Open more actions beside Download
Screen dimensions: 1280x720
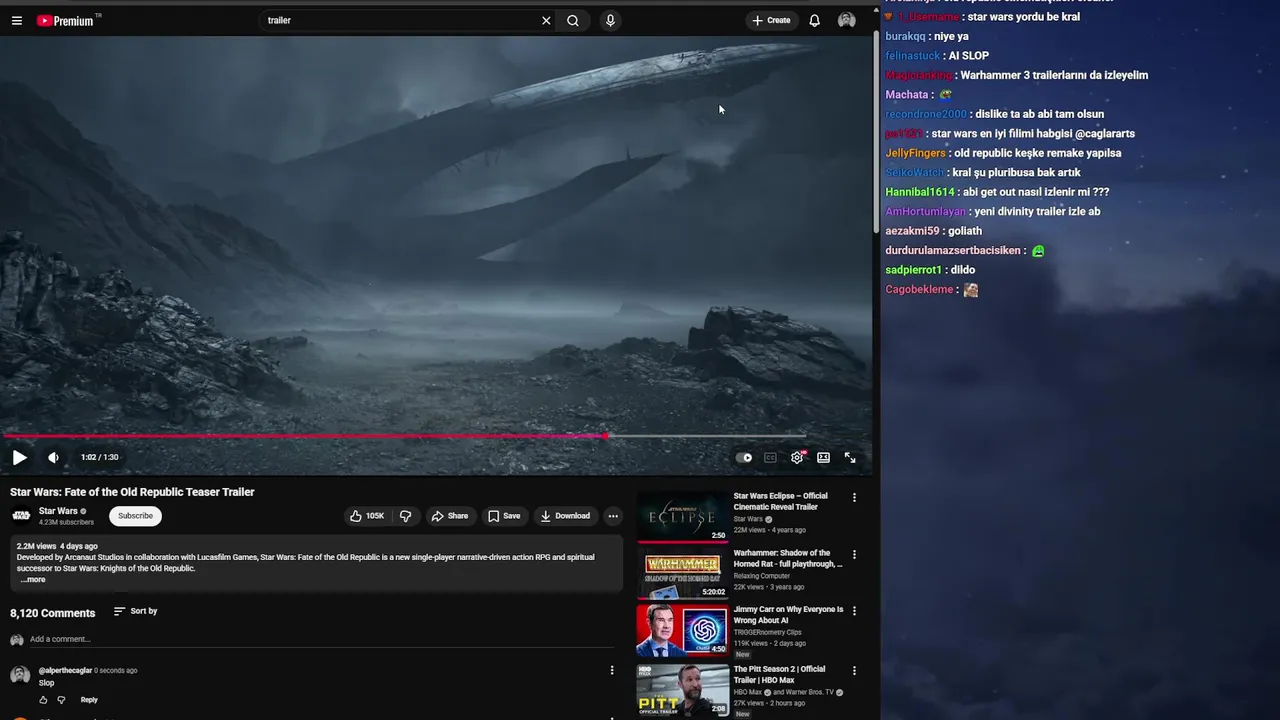[613, 516]
